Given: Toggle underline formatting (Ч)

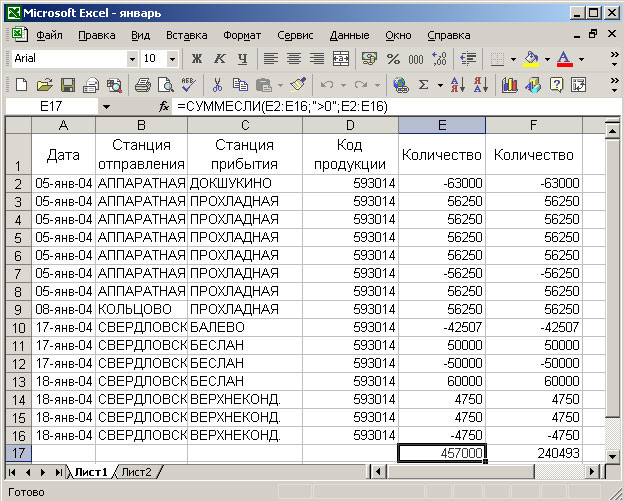Looking at the screenshot, I should [x=241, y=59].
